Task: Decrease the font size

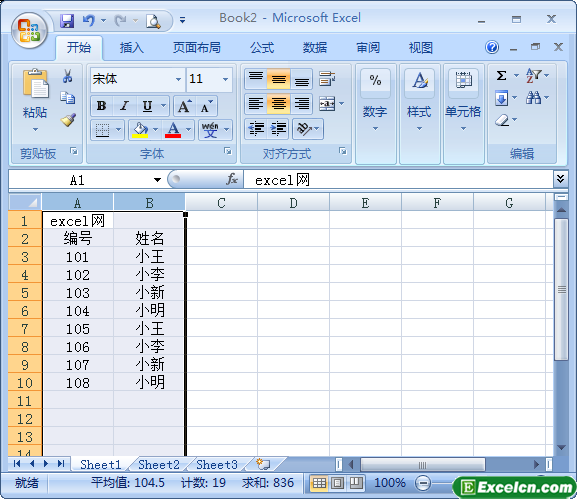Action: [206, 106]
